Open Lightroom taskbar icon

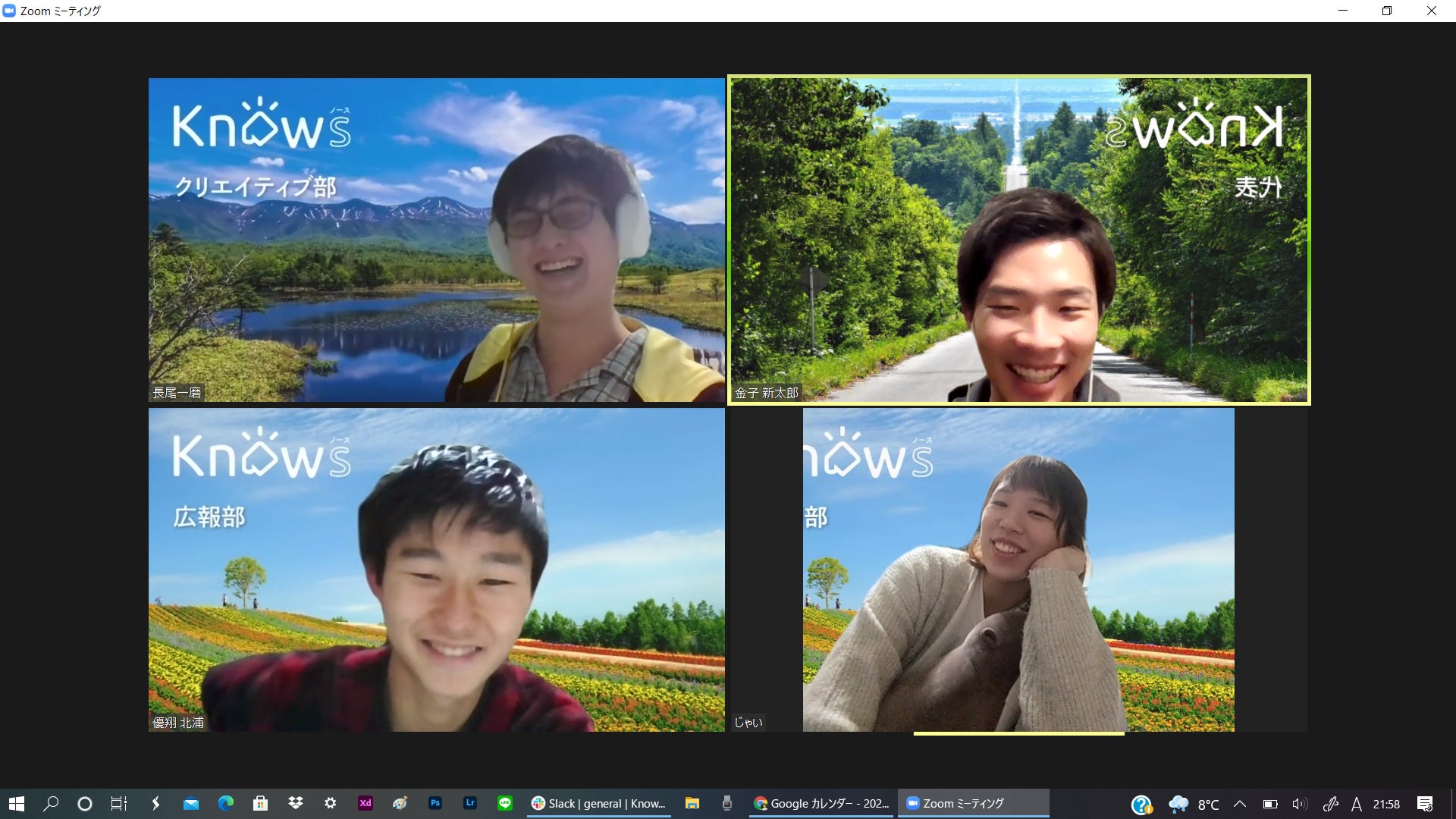tap(470, 803)
